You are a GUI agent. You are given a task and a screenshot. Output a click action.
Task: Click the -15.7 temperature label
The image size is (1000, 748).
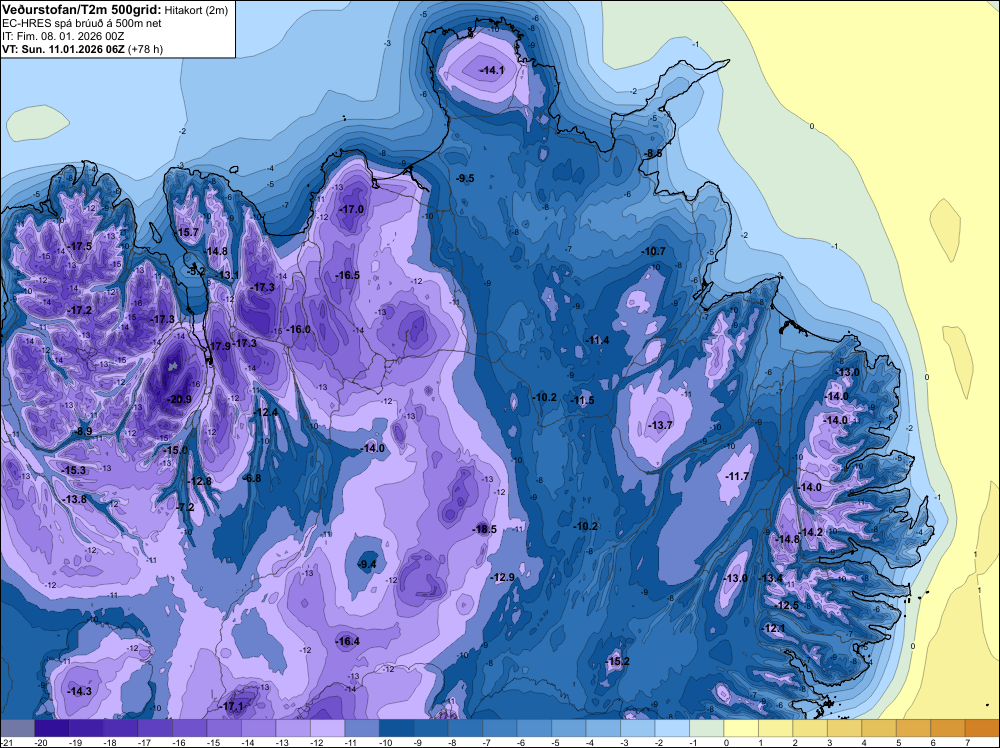pos(187,232)
